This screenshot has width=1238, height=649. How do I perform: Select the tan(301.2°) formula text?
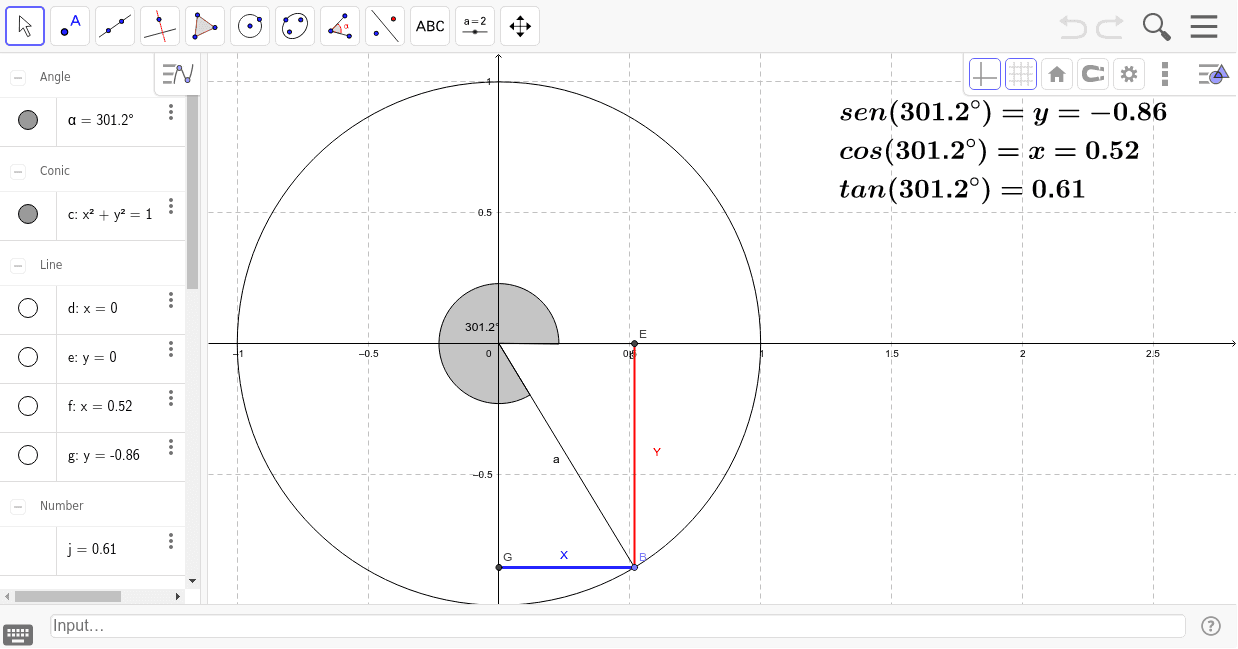[x=962, y=189]
